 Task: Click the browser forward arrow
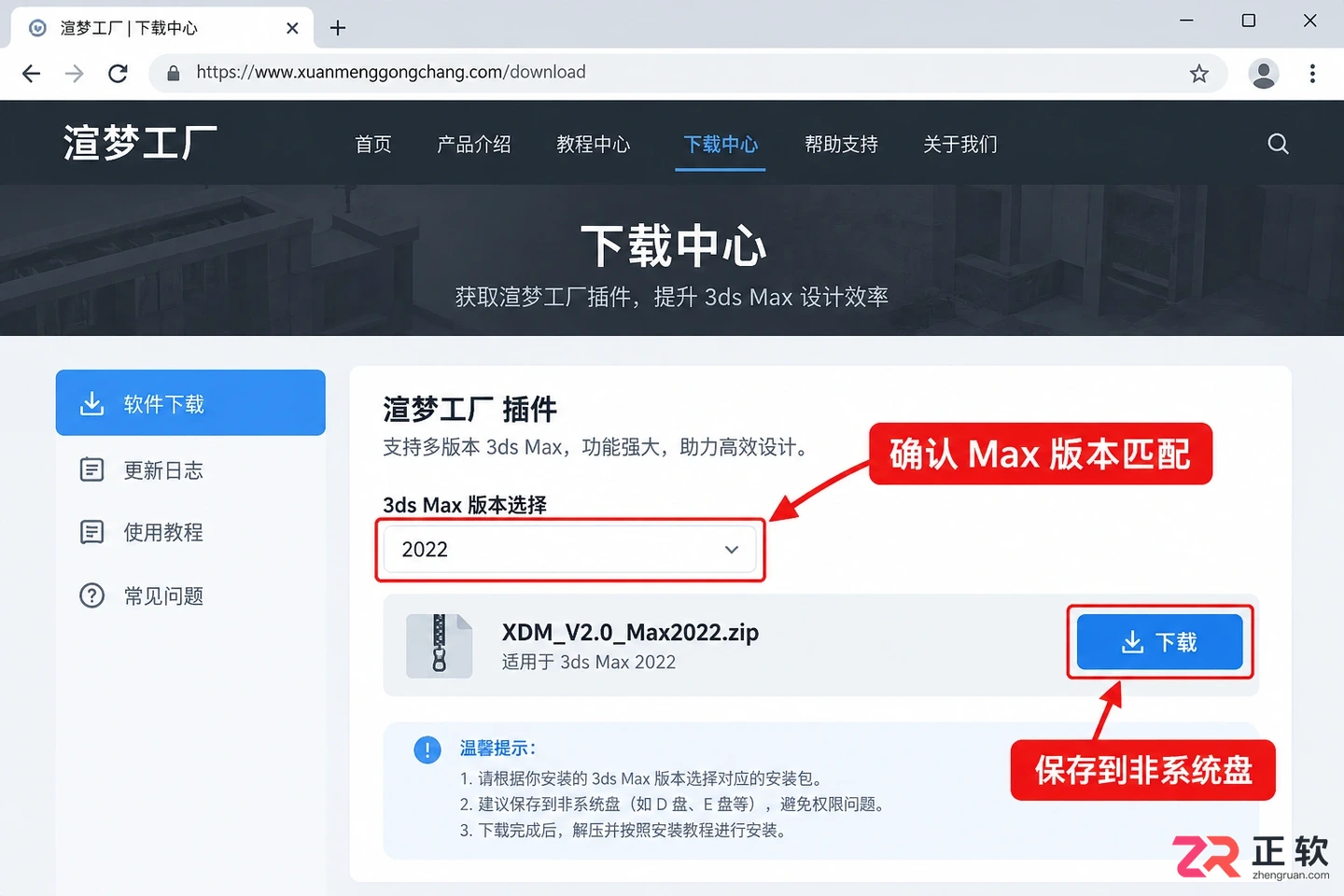[75, 73]
